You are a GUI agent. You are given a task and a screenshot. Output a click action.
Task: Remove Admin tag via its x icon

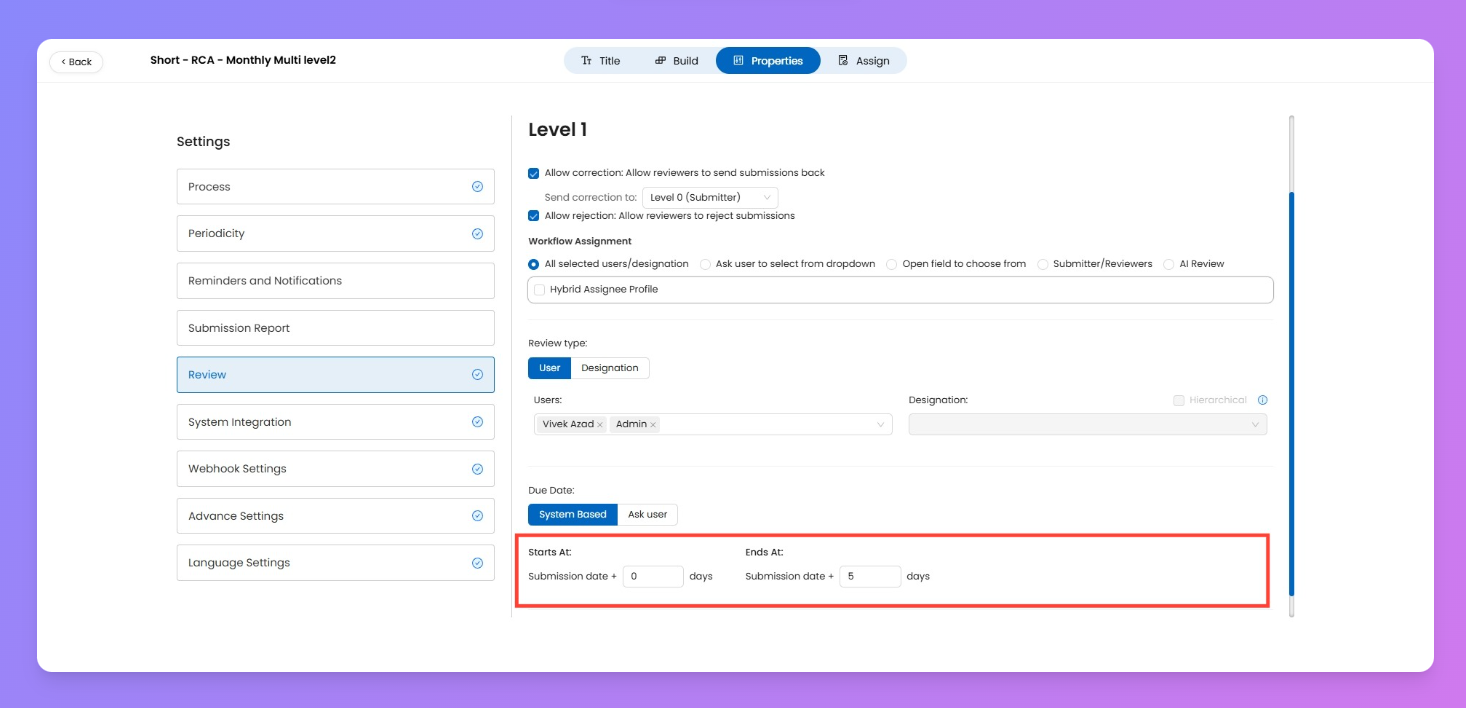[653, 425]
